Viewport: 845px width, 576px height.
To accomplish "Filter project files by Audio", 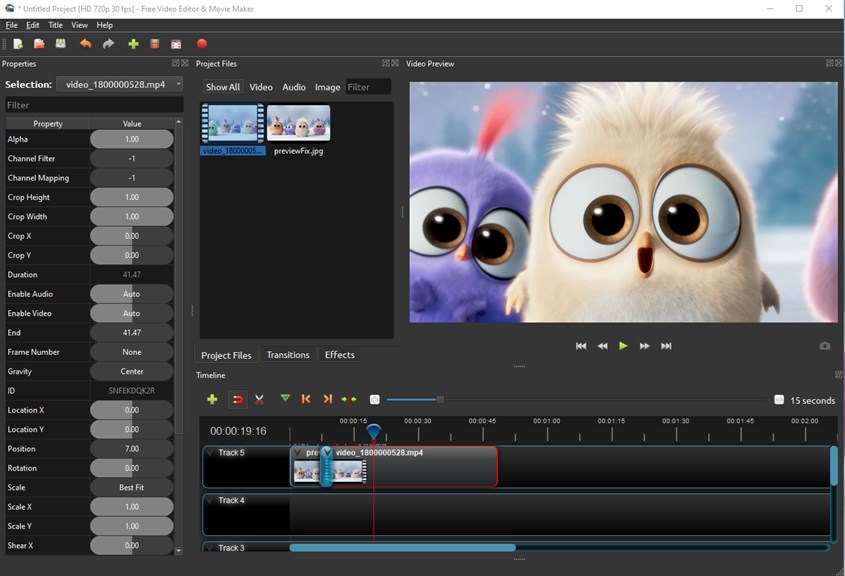I will 294,87.
